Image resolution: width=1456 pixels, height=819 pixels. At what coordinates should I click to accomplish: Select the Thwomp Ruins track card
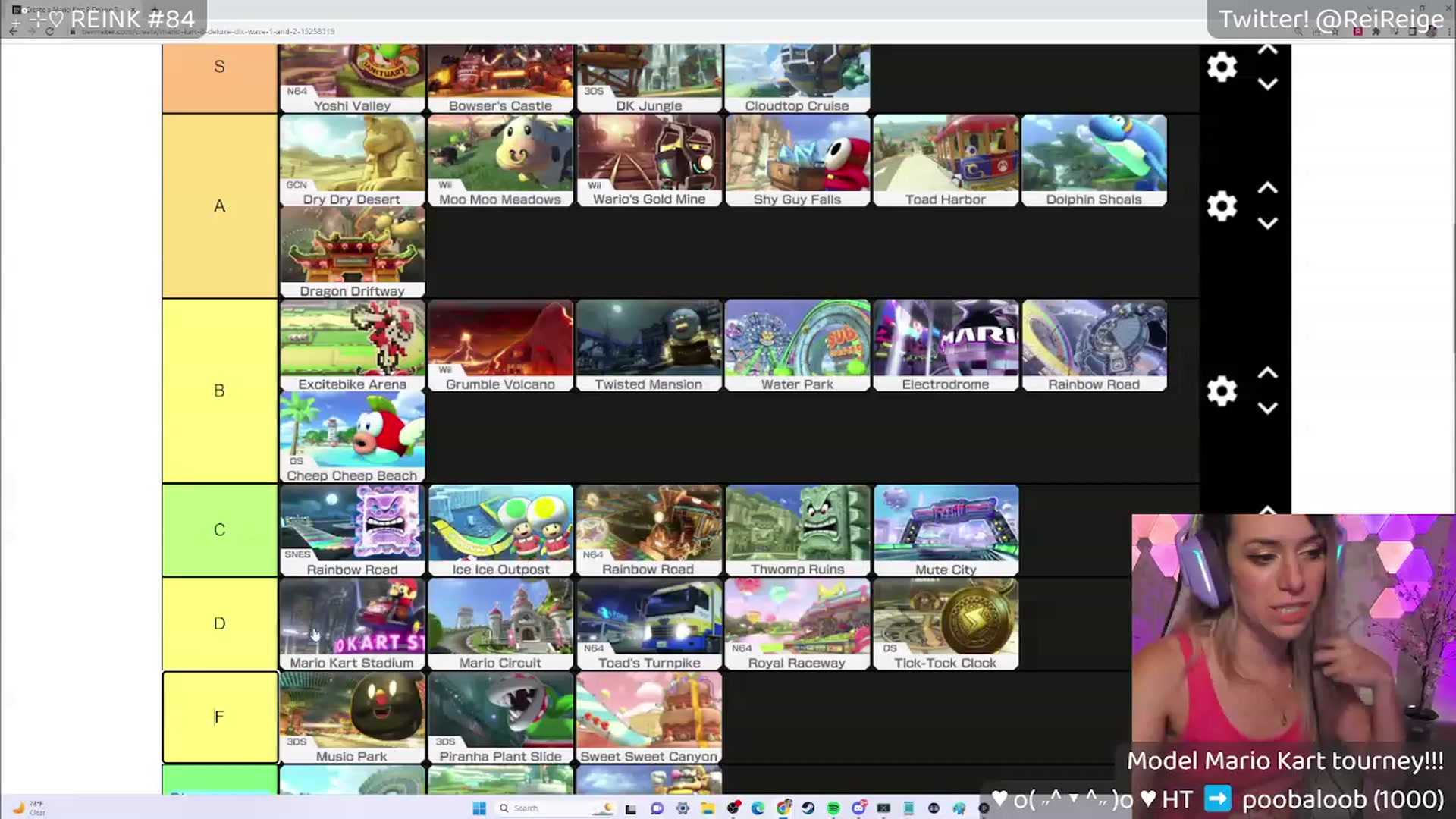797,530
